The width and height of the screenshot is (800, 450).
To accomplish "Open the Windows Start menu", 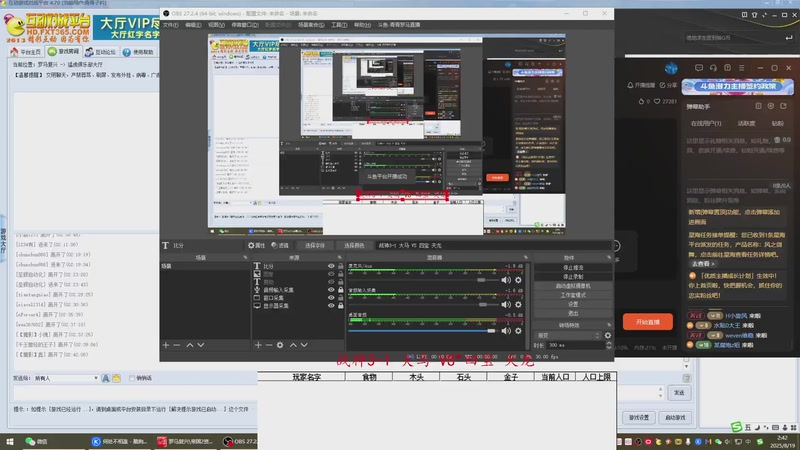I will pyautogui.click(x=10, y=441).
